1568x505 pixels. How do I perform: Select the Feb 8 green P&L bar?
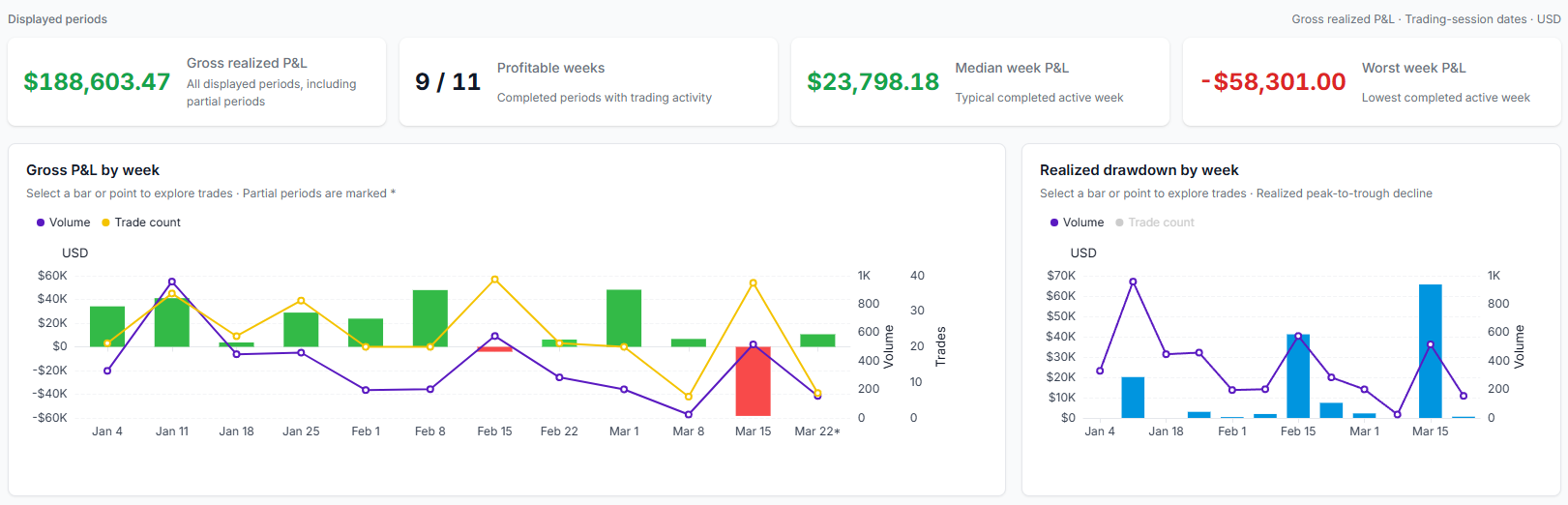coord(430,318)
